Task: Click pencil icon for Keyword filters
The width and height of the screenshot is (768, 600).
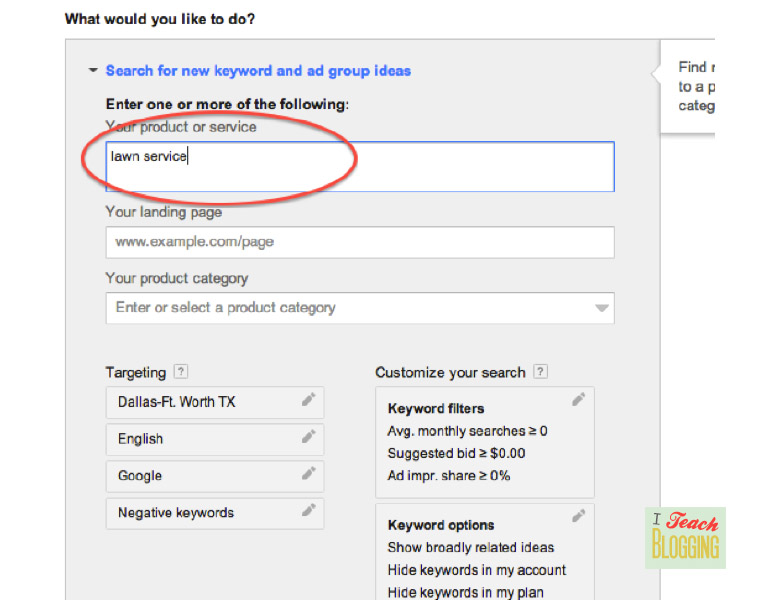Action: click(x=578, y=400)
